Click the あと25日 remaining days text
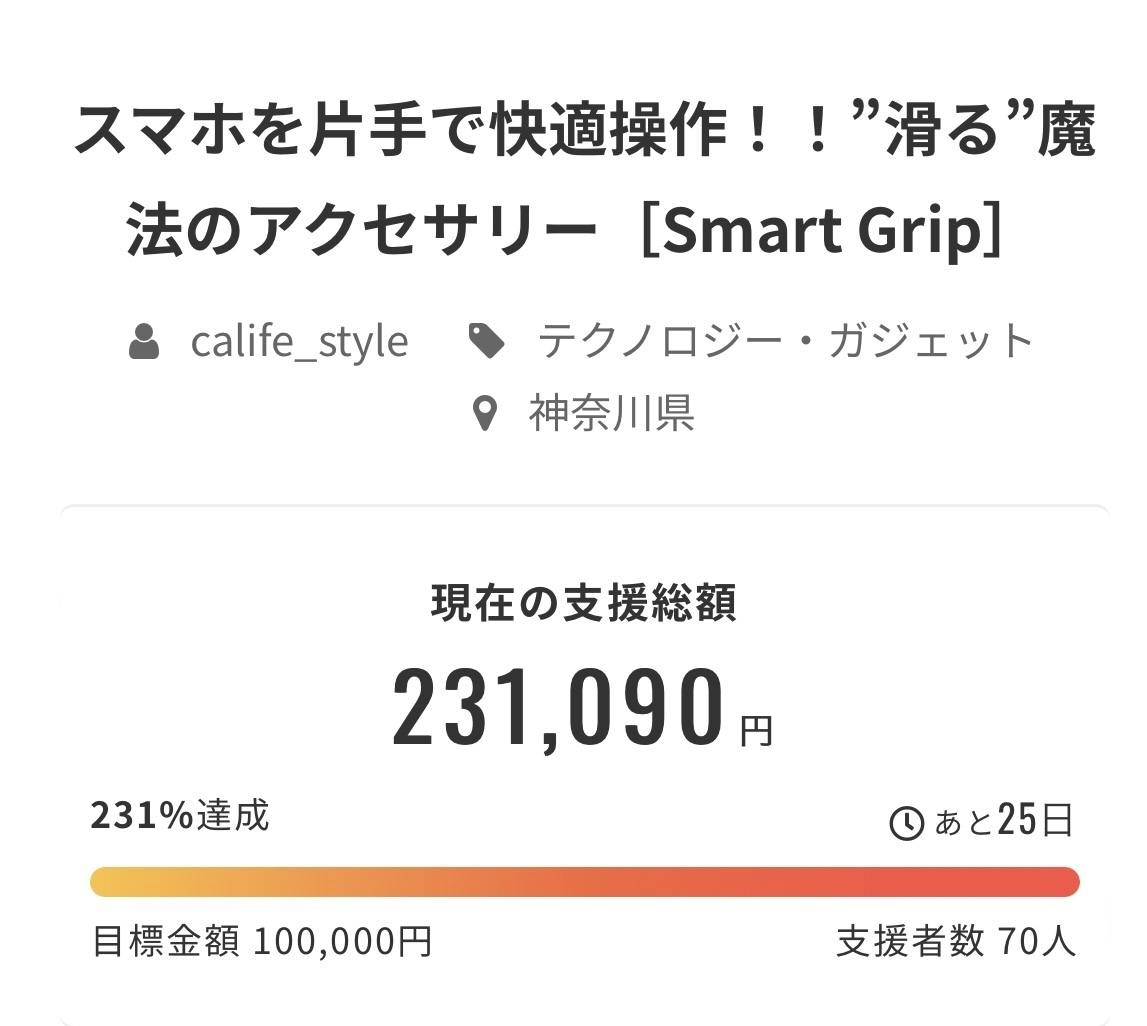The image size is (1147, 1026). pyautogui.click(x=1003, y=821)
